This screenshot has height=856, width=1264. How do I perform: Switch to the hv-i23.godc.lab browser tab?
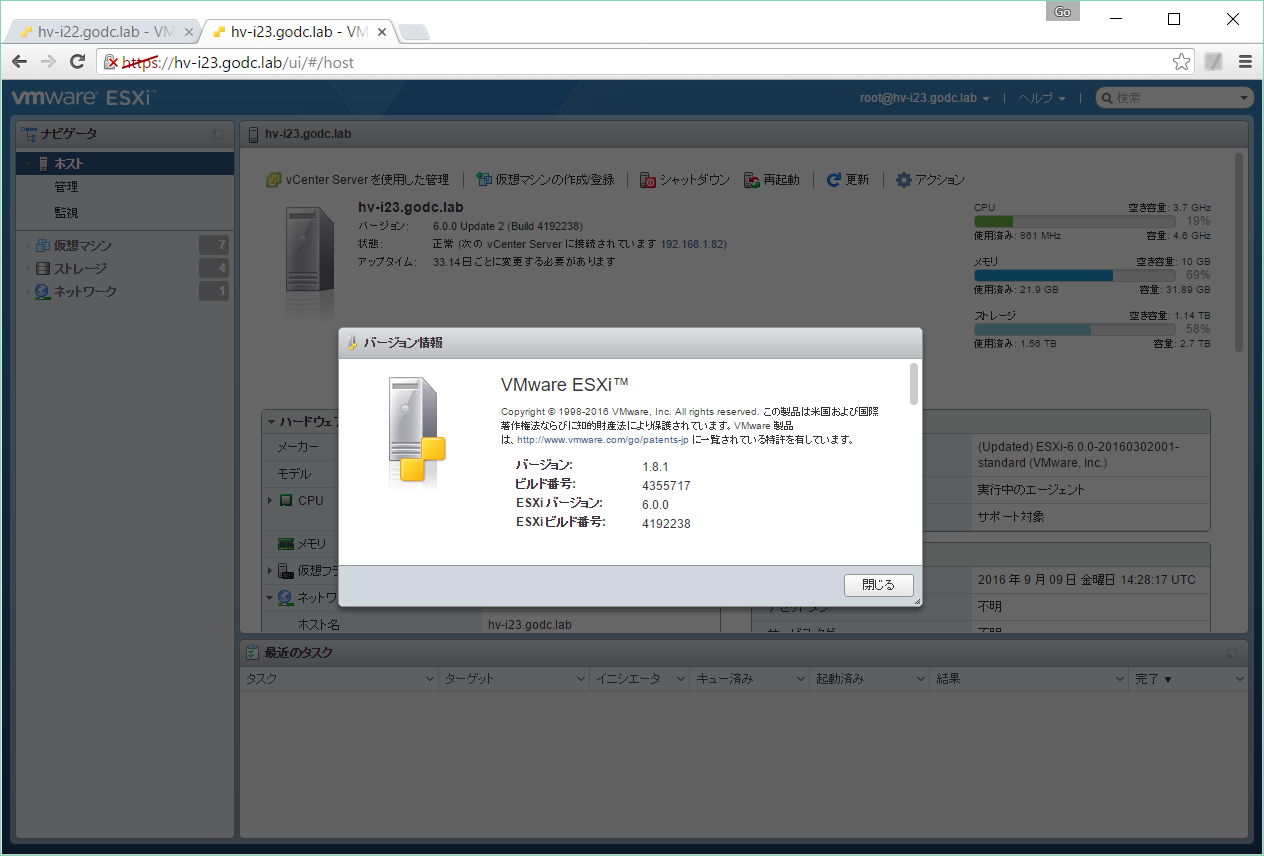tap(298, 32)
